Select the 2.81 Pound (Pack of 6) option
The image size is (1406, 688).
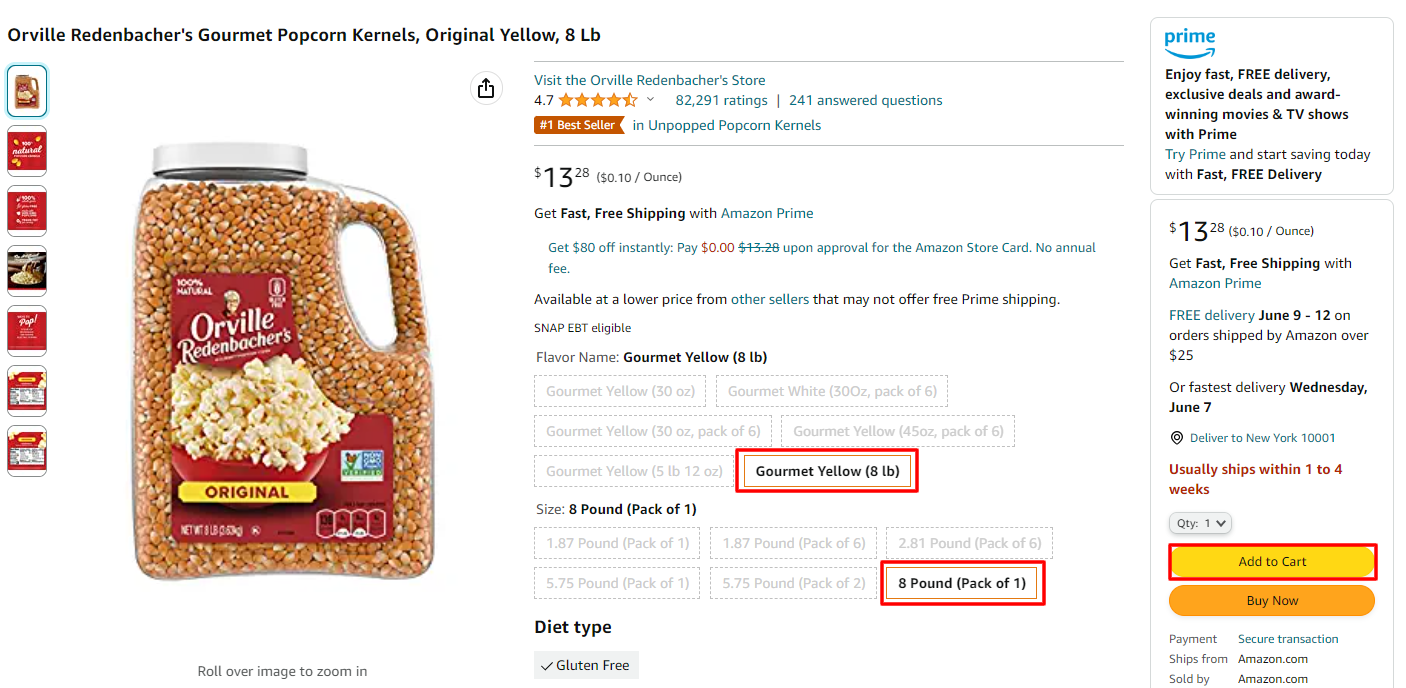click(968, 542)
